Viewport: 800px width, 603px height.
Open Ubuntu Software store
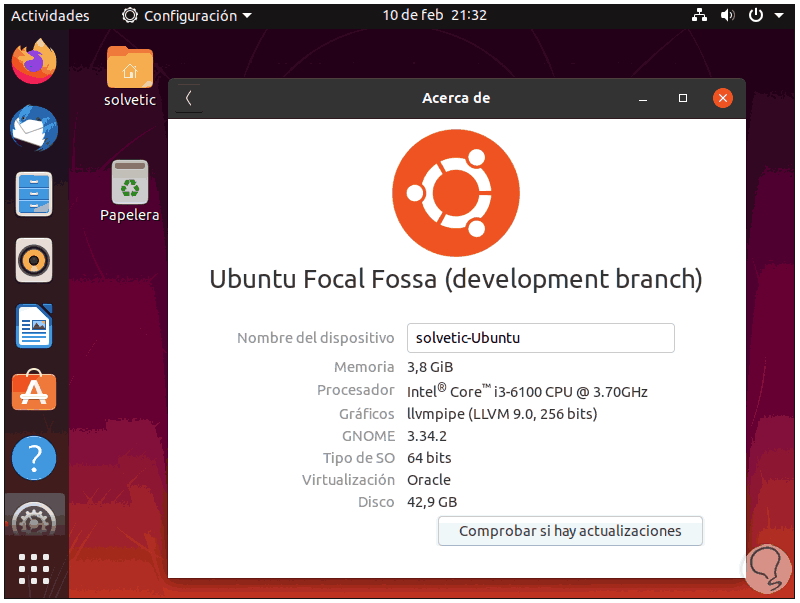click(34, 392)
